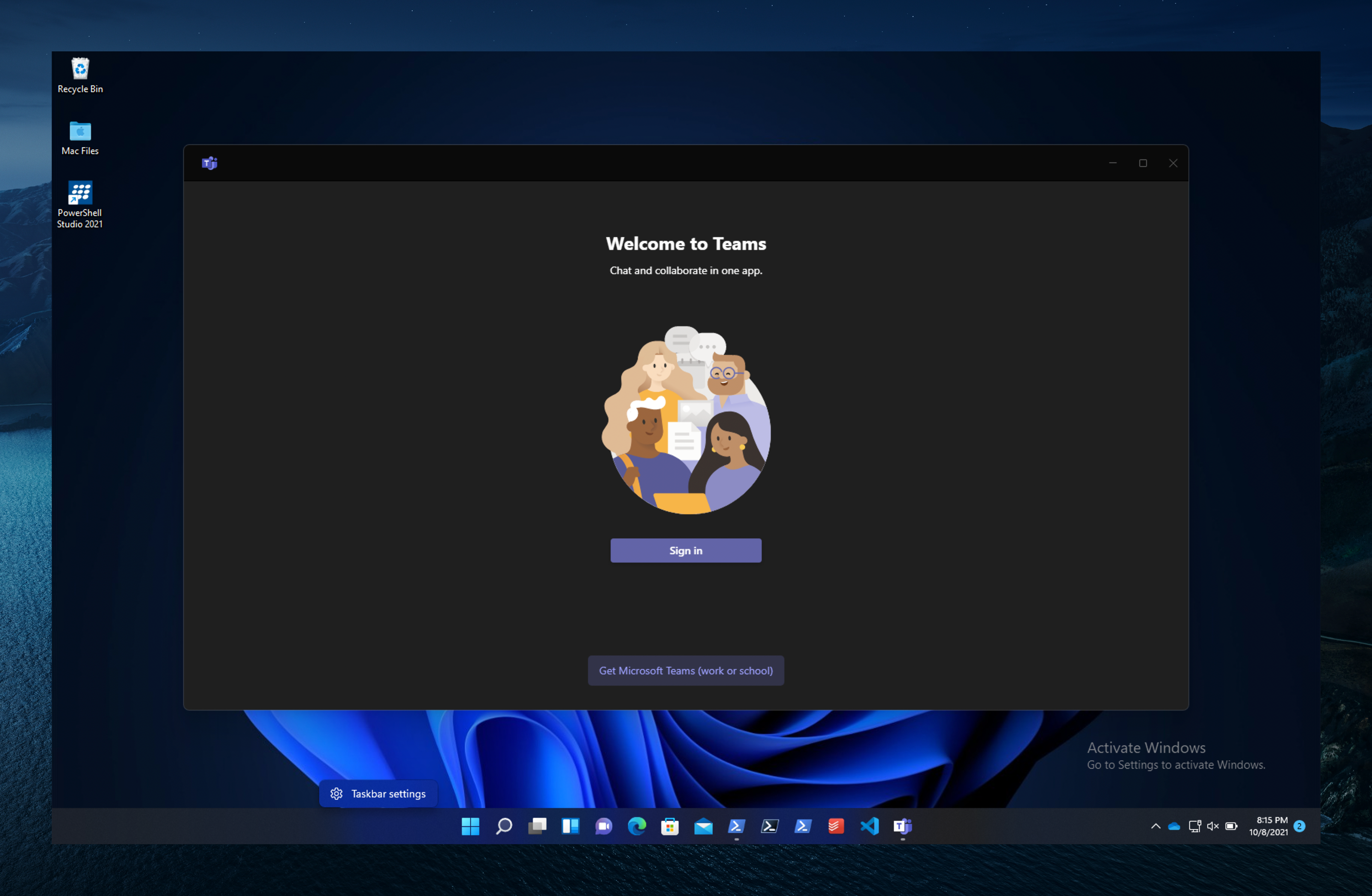This screenshot has height=896, width=1372.
Task: Select the Mac Files desktop folder
Action: (x=80, y=138)
